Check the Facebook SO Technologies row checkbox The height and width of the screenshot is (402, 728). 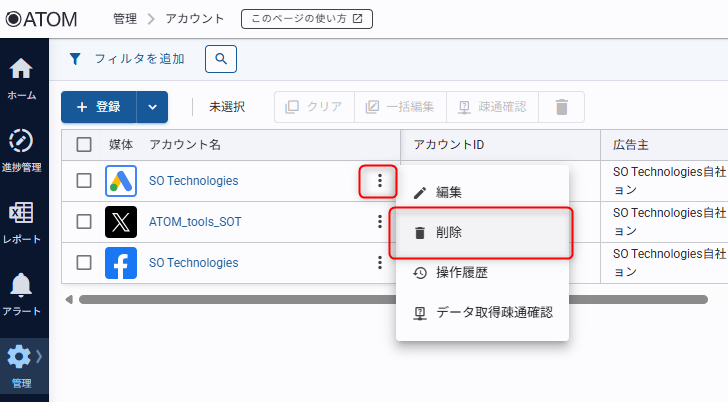click(x=84, y=263)
